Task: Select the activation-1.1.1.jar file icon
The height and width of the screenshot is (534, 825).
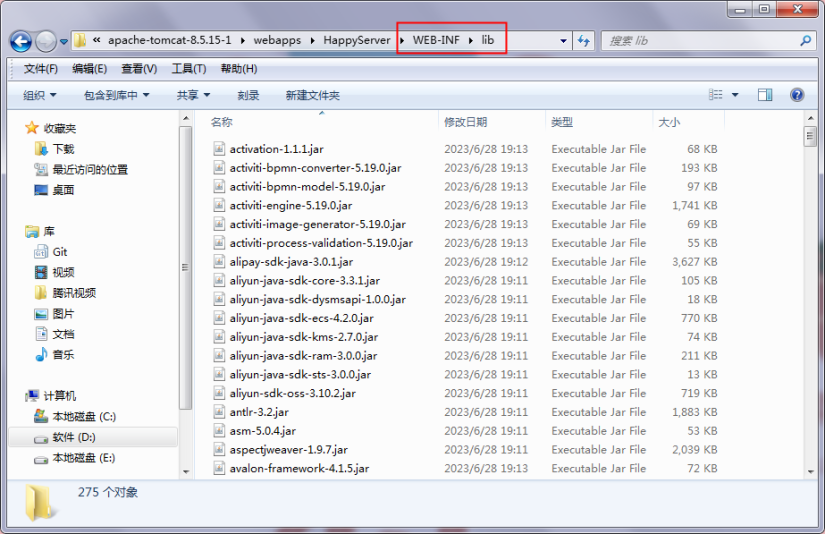Action: (x=220, y=149)
